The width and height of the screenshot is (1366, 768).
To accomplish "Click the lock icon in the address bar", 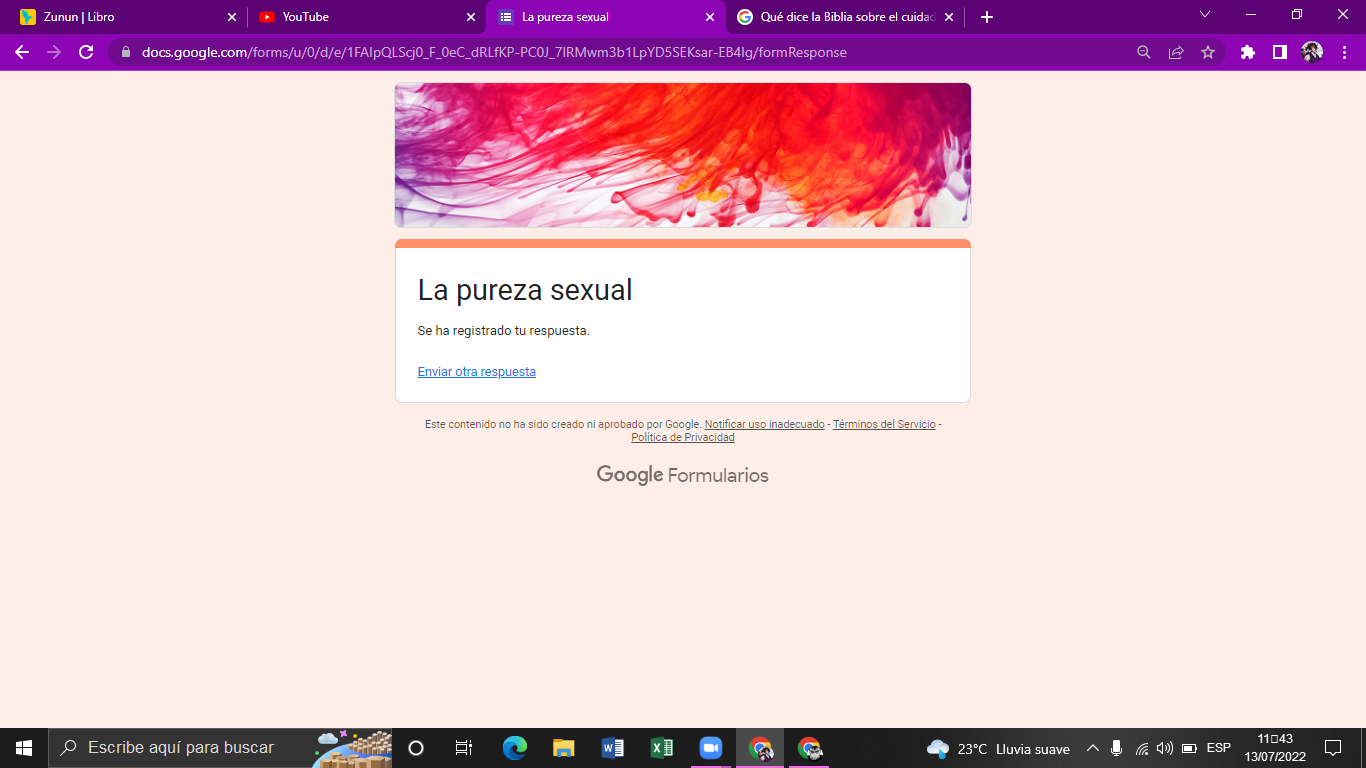I will click(126, 52).
